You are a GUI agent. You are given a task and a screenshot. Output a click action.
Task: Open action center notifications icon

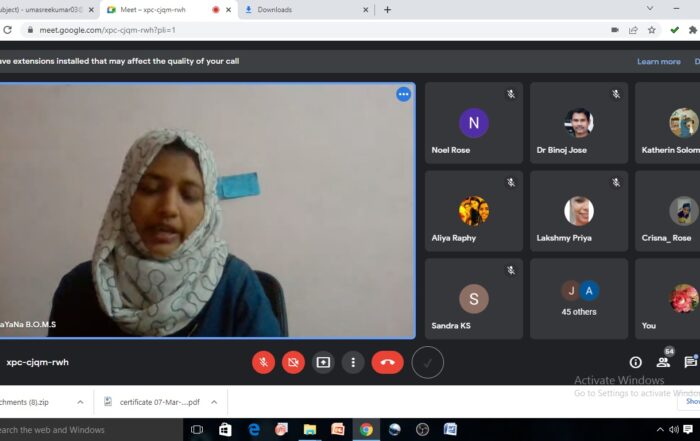[x=688, y=430]
